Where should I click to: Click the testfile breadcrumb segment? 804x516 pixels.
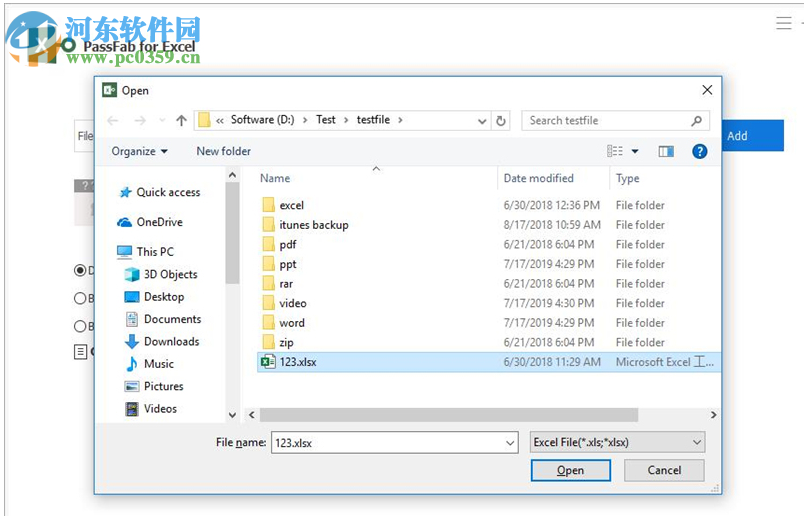pyautogui.click(x=373, y=120)
